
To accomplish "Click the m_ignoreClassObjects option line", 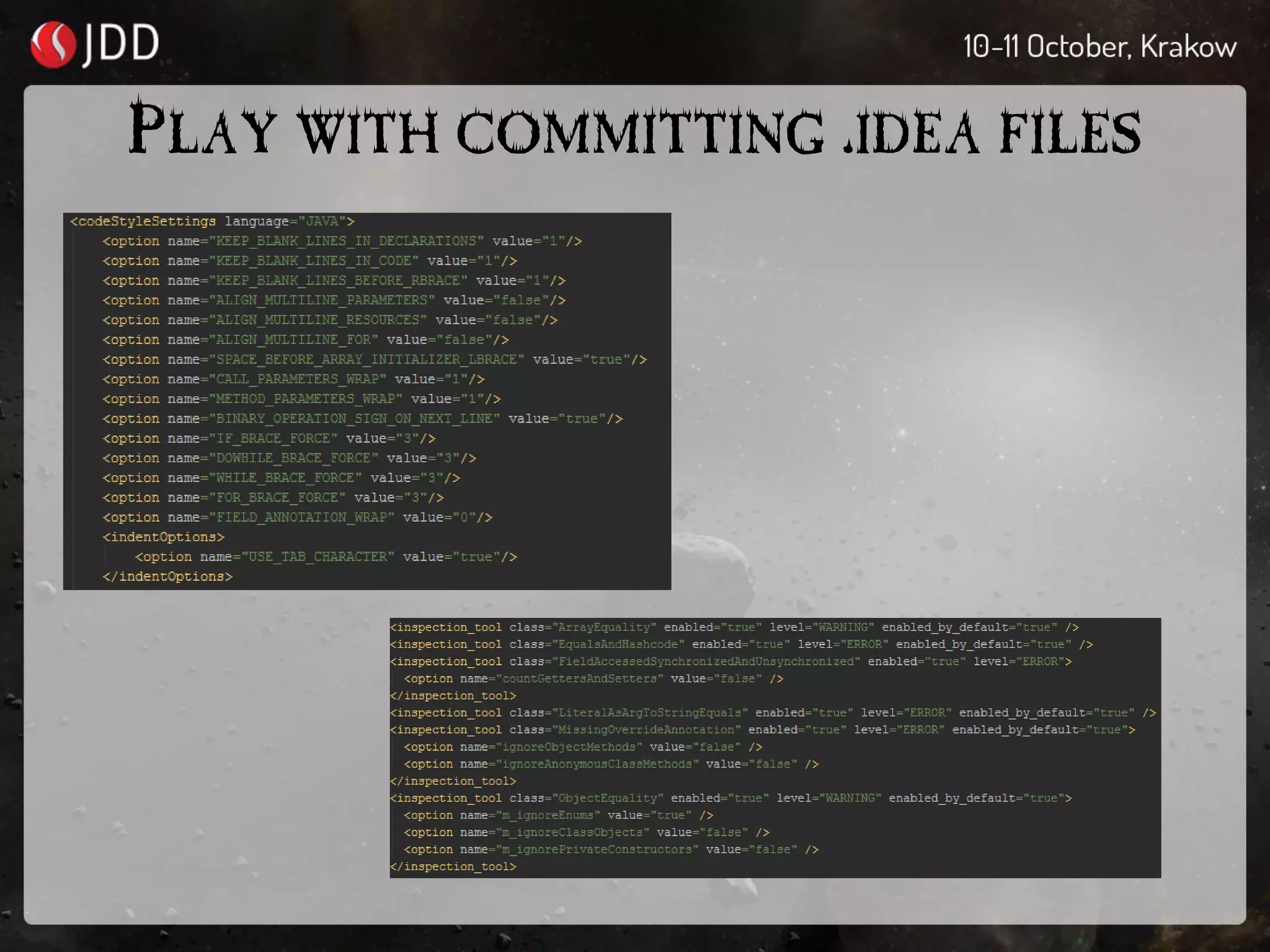I will pyautogui.click(x=587, y=832).
